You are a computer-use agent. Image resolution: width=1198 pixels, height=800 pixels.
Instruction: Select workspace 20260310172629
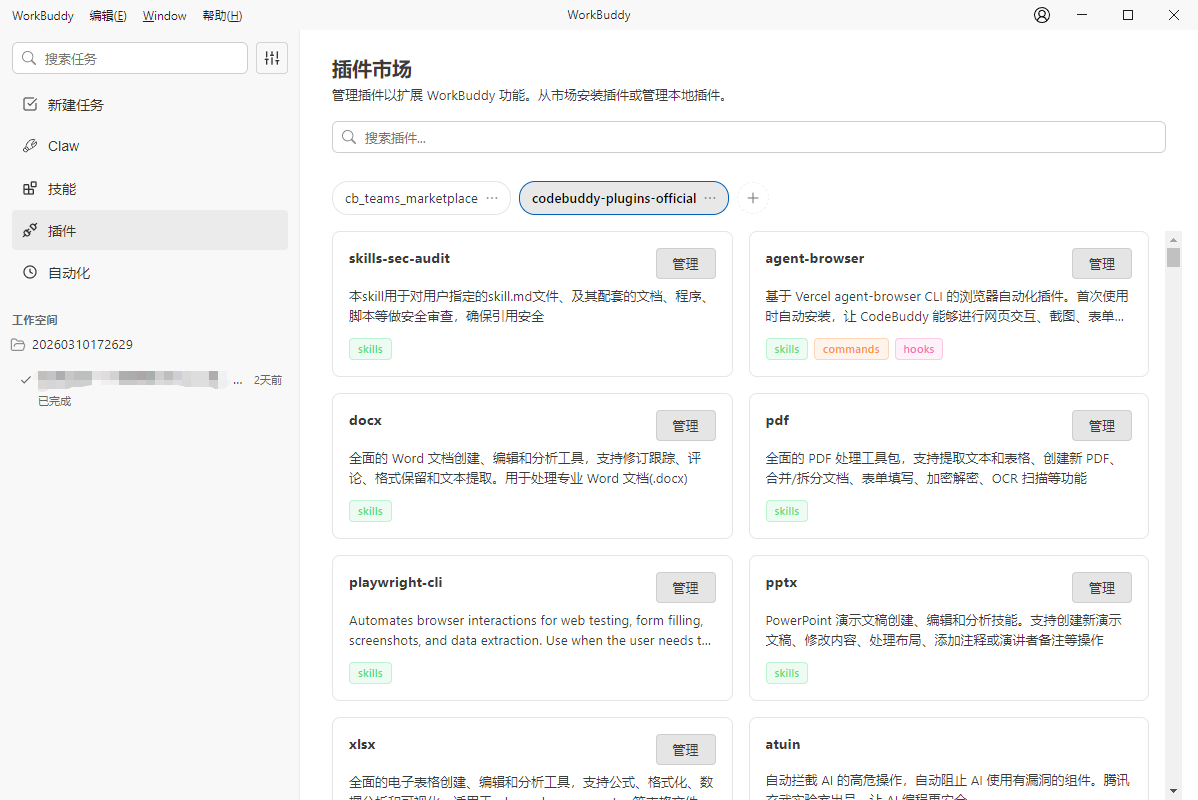[x=83, y=345]
